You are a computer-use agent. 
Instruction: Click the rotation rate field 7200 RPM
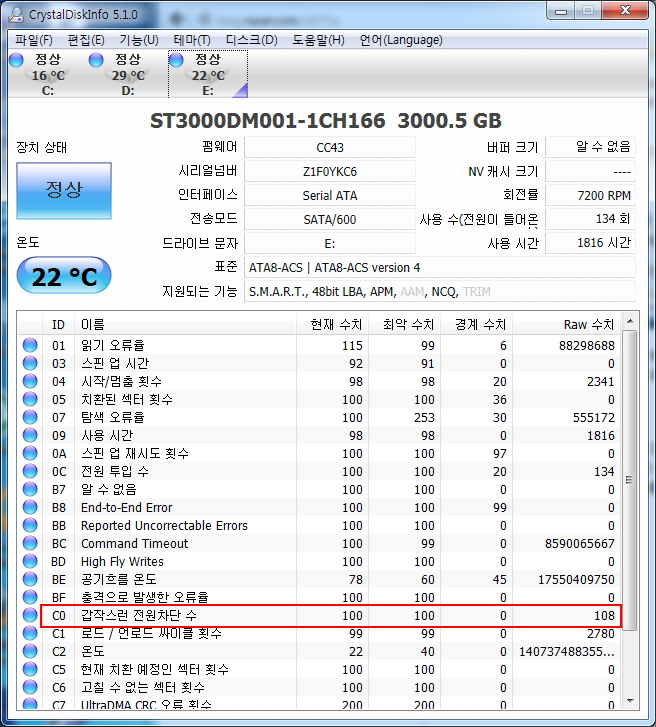click(590, 195)
